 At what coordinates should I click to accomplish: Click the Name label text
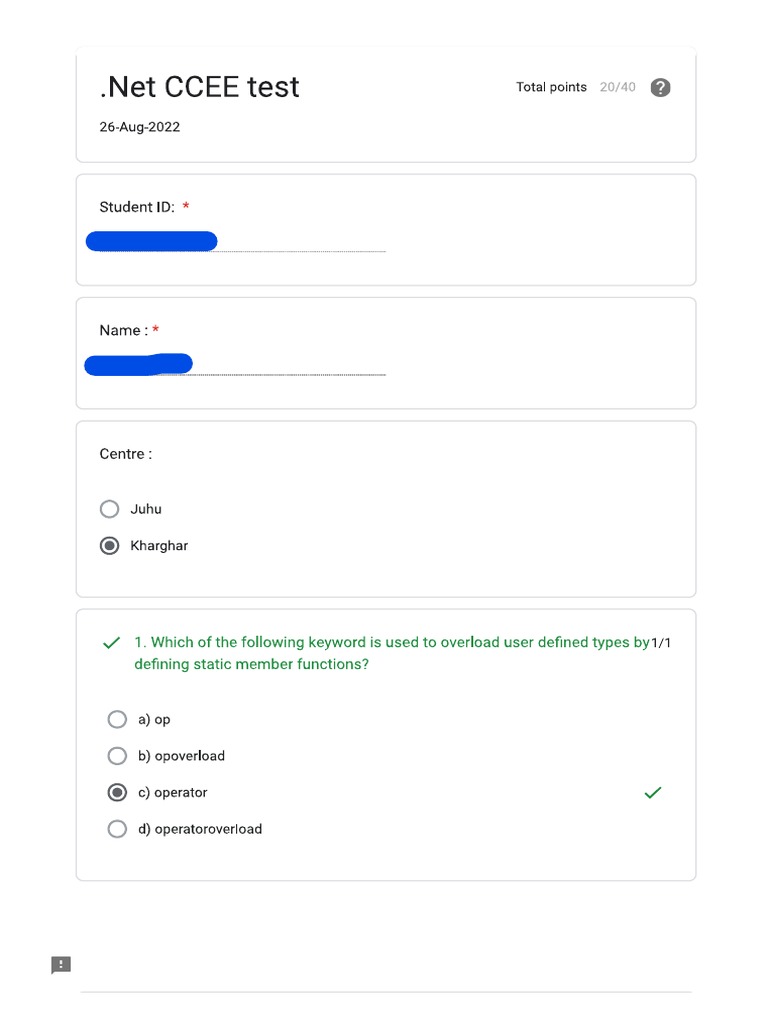point(123,331)
